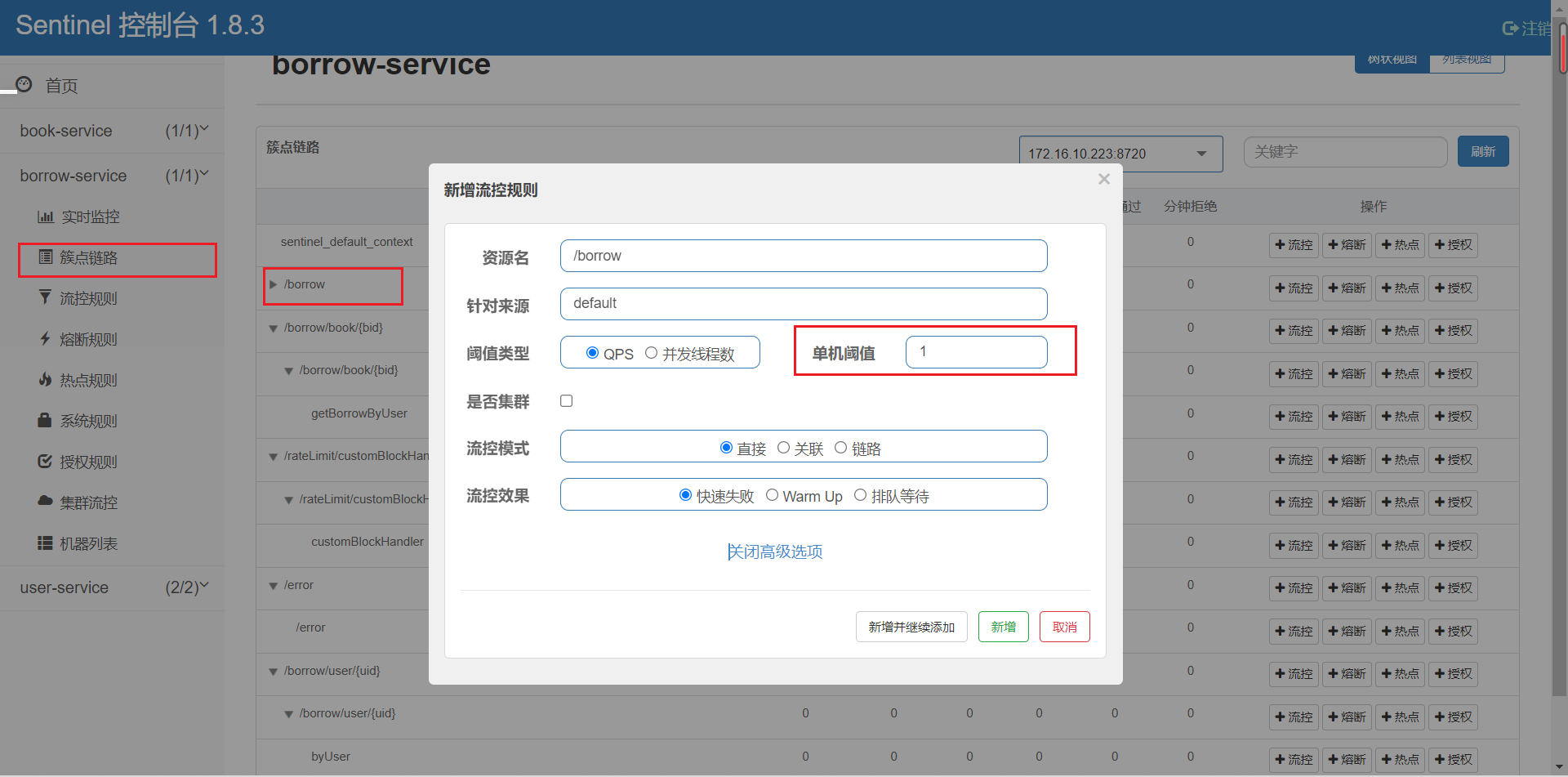
Task: Open 熔断规则 in the sidebar
Action: tap(88, 339)
